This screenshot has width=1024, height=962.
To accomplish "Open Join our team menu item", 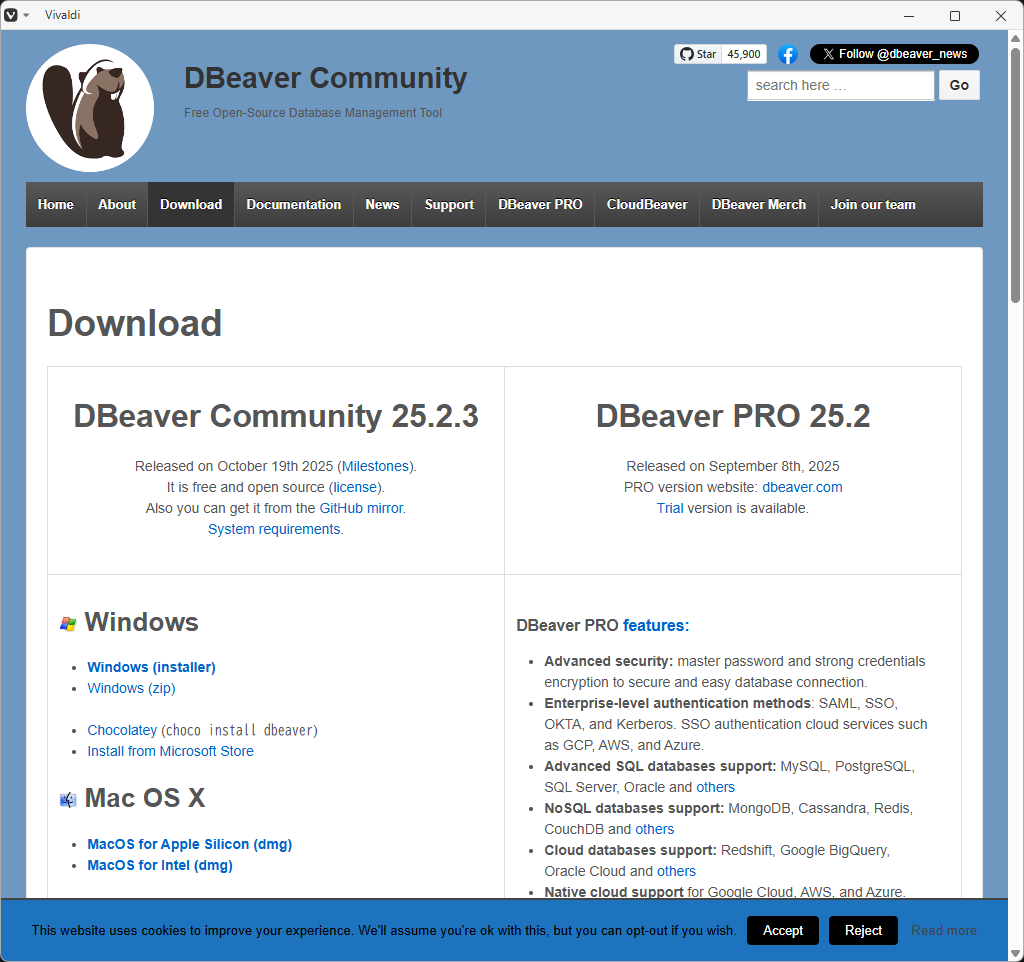I will tap(872, 204).
